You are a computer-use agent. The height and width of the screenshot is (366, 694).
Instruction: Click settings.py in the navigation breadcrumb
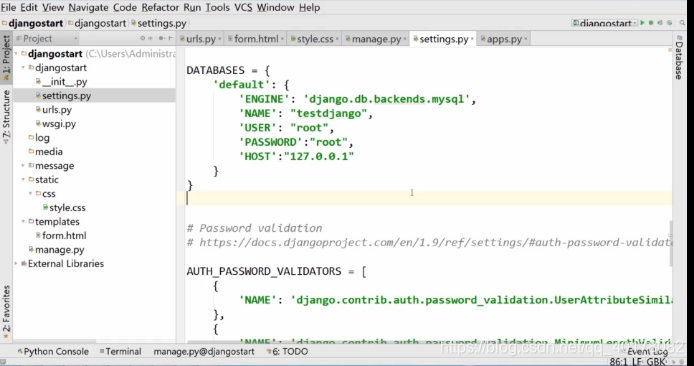[158, 23]
